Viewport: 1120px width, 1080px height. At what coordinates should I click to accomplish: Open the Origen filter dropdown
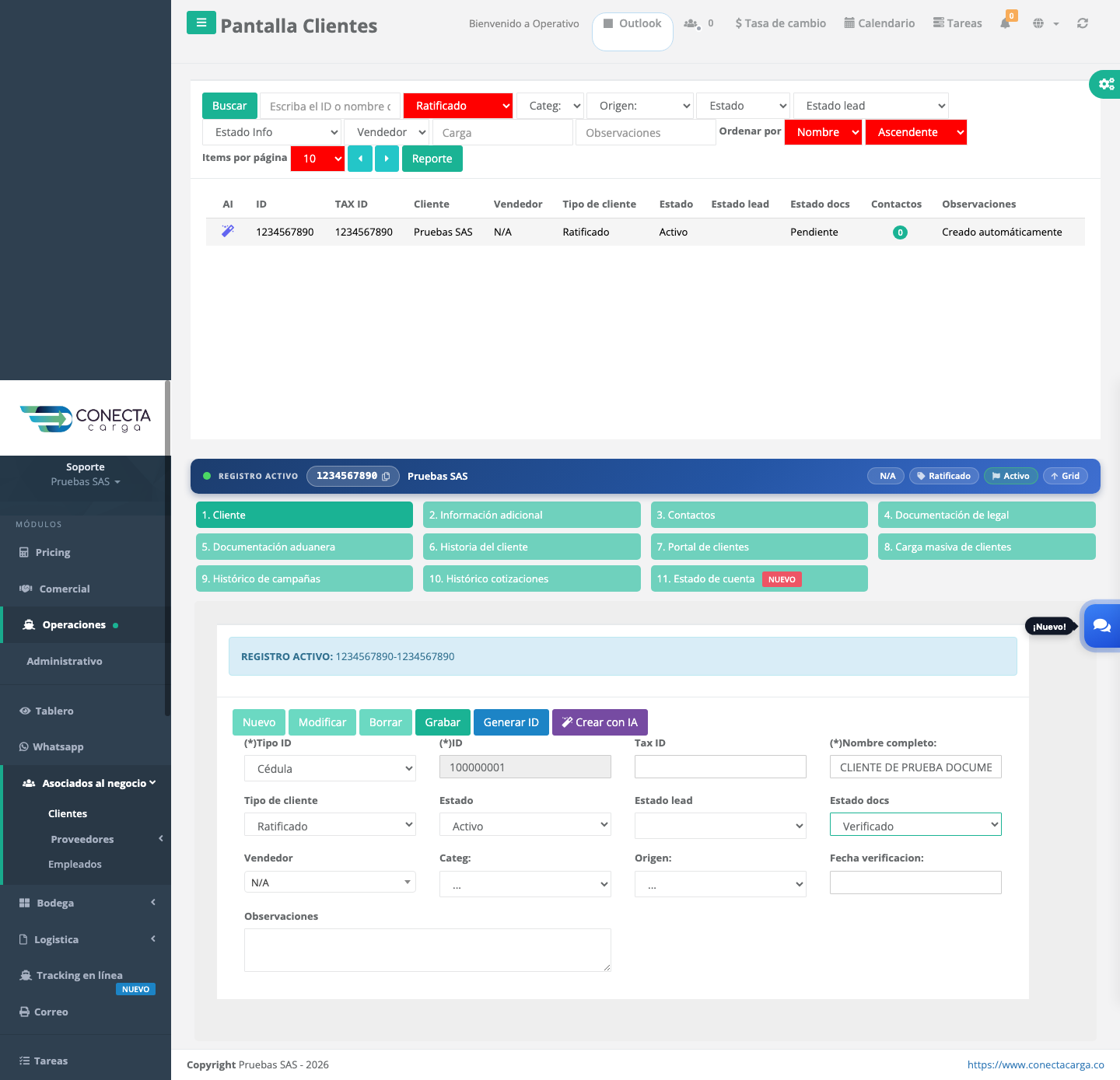[640, 106]
